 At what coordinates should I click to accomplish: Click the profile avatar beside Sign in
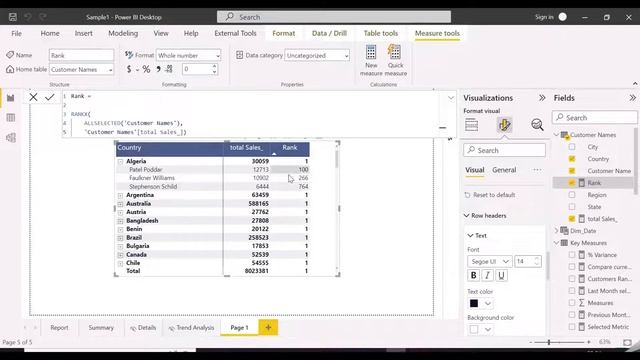[562, 17]
